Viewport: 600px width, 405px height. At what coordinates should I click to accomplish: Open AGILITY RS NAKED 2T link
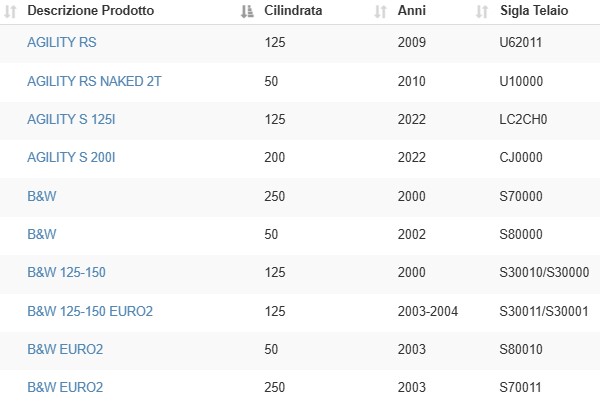(94, 81)
